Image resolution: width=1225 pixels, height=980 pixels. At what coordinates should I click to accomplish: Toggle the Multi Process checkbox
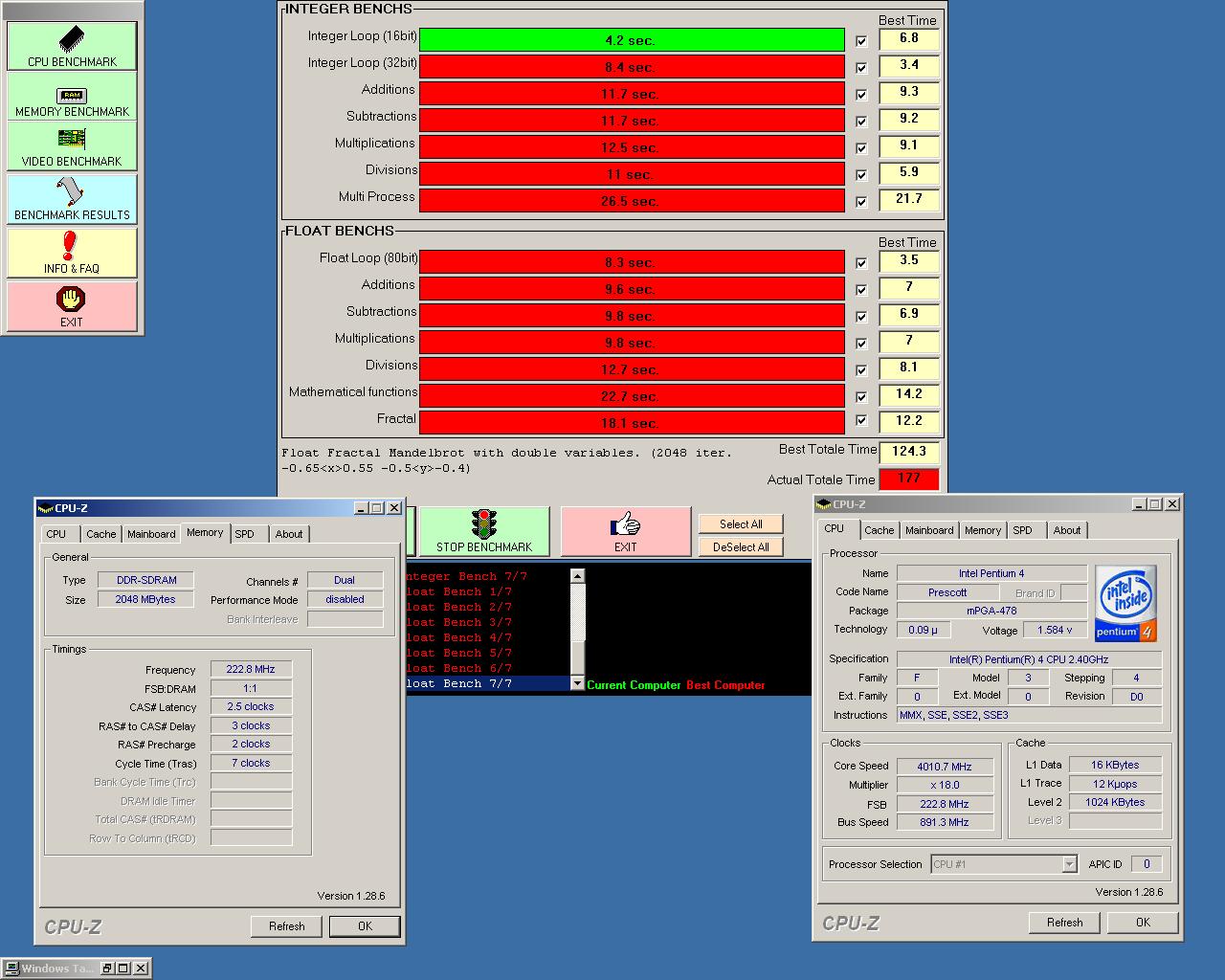[861, 202]
